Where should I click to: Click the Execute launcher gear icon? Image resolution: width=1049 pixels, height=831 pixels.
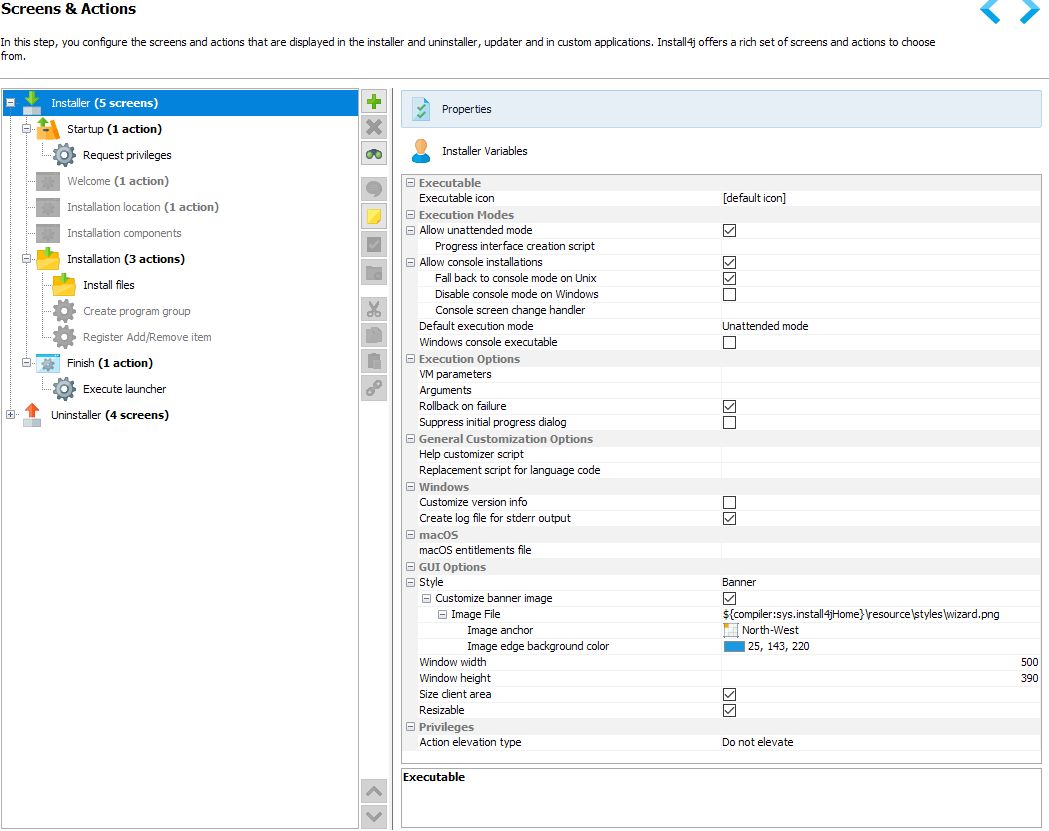(x=64, y=389)
